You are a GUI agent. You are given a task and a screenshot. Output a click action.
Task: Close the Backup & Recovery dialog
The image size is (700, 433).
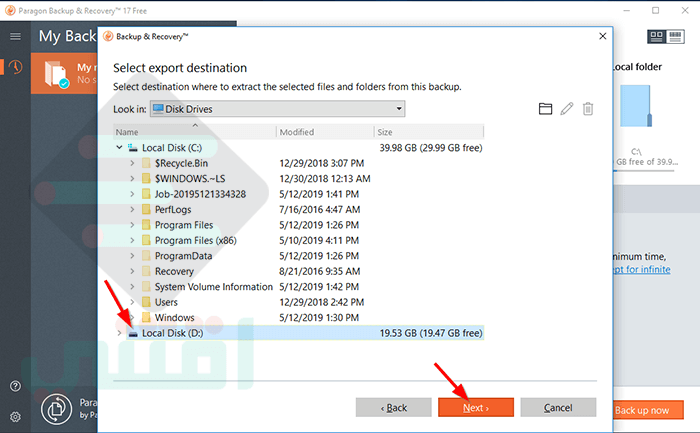click(x=603, y=36)
